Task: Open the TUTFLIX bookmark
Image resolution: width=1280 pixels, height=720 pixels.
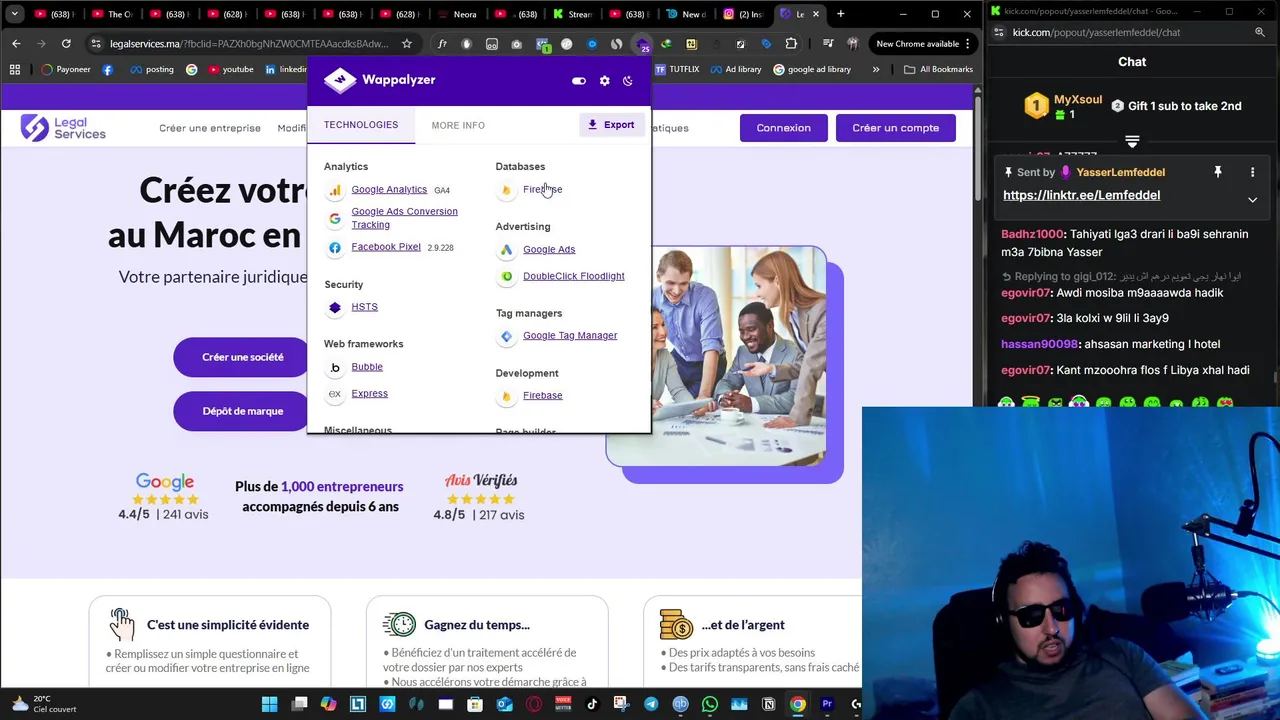Action: coord(676,70)
